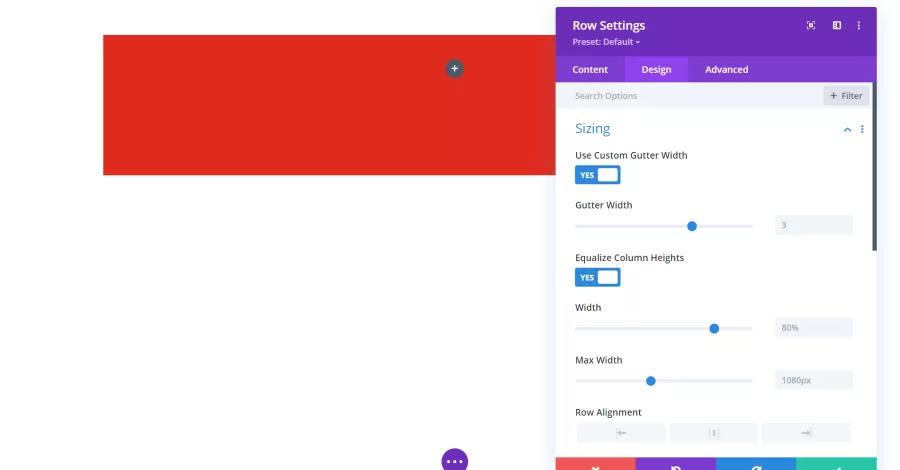Toggle Use Custom Gutter Width switch
This screenshot has width=900, height=470.
click(598, 175)
